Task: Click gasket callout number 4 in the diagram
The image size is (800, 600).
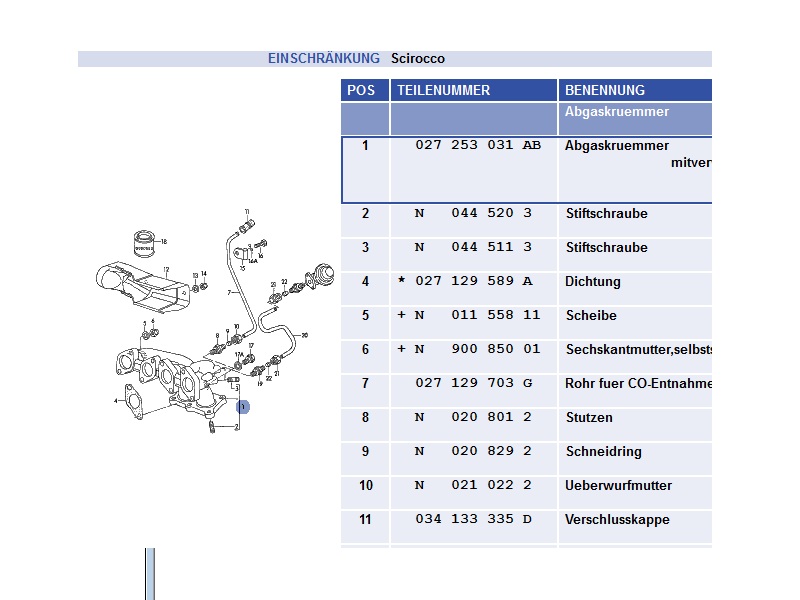Action: tap(116, 401)
